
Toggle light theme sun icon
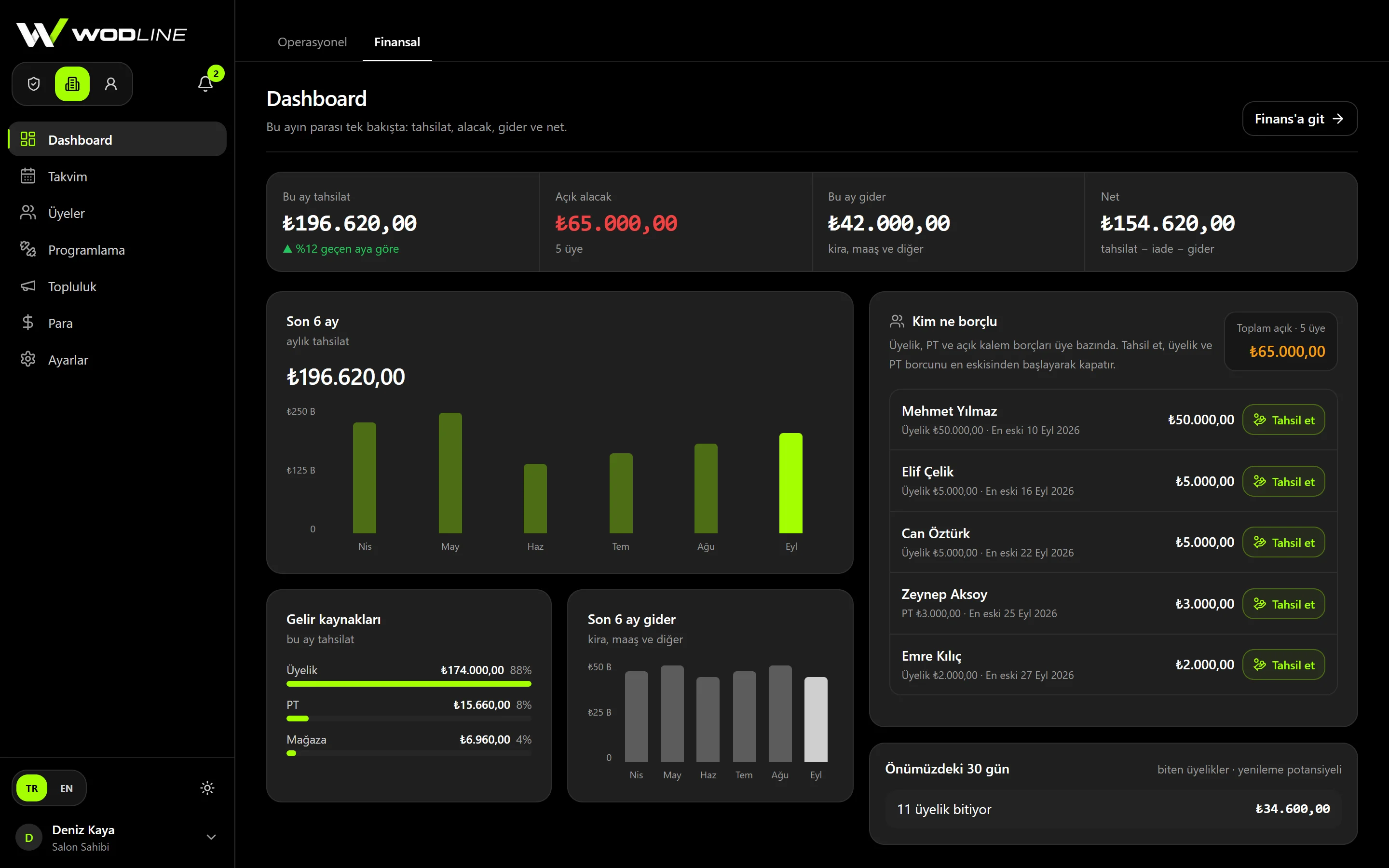[x=207, y=788]
